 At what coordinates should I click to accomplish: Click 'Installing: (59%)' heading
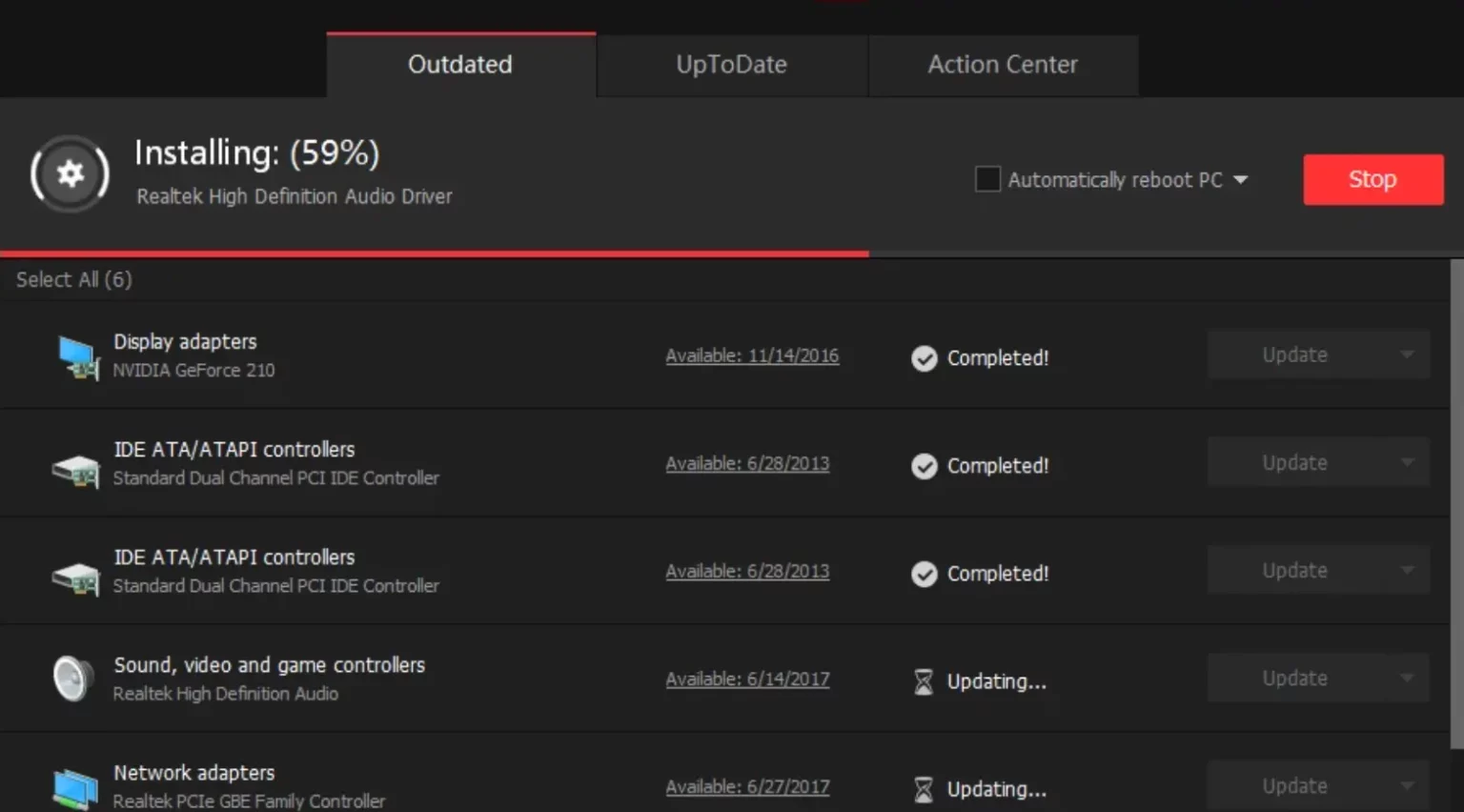click(x=257, y=152)
